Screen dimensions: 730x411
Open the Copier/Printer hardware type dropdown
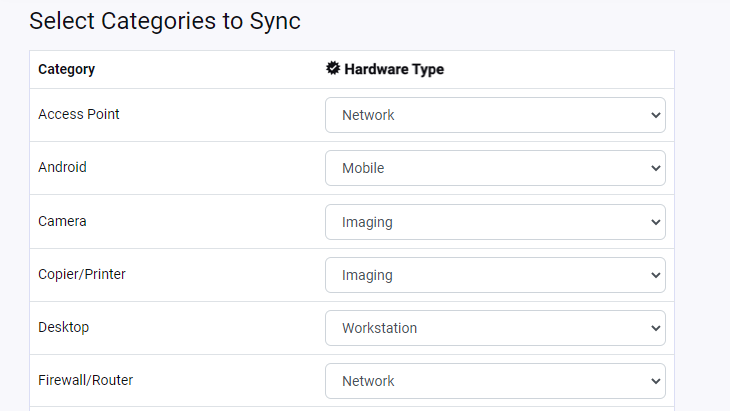tap(495, 275)
